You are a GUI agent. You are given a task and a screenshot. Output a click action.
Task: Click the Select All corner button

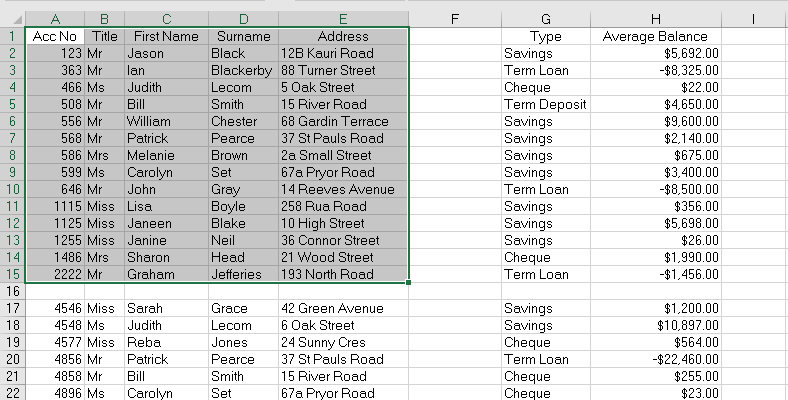(x=12, y=18)
